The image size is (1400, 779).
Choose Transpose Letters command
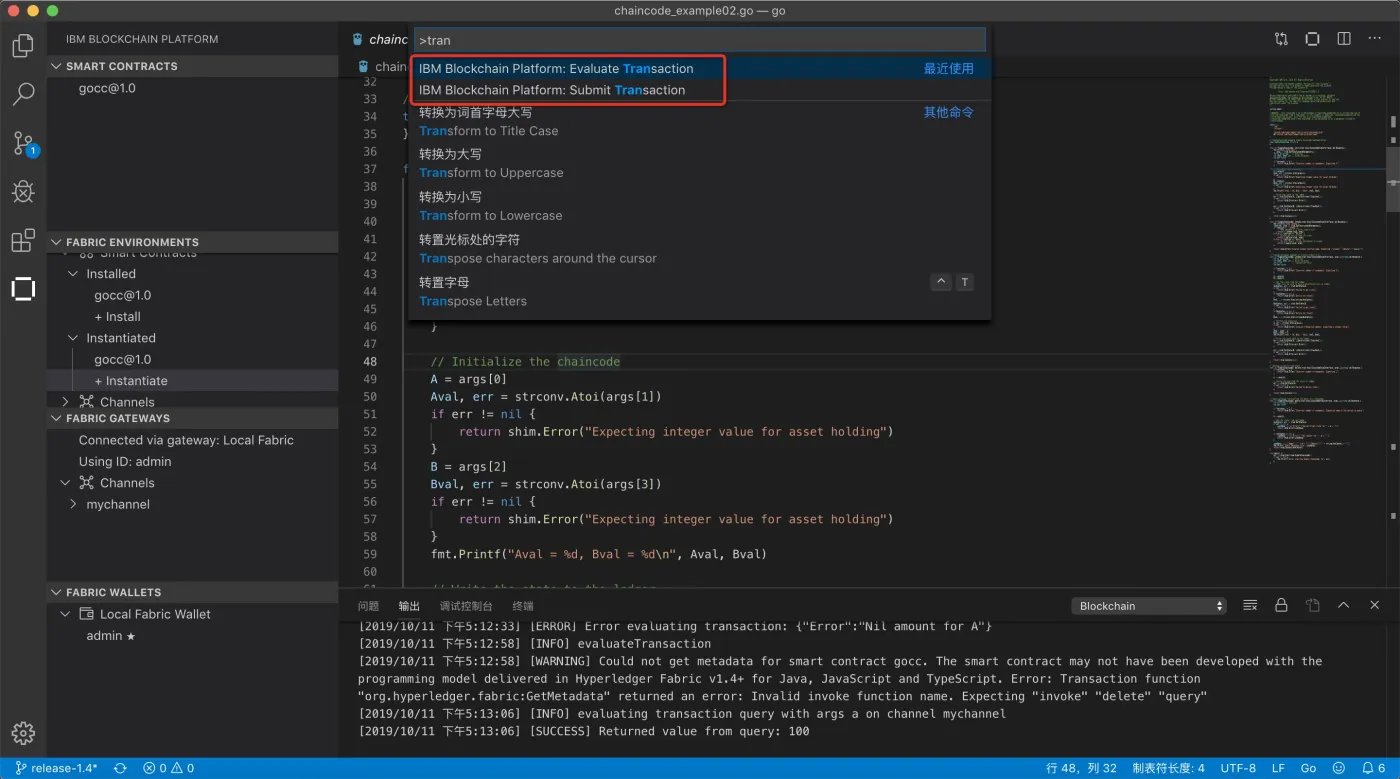[700, 292]
